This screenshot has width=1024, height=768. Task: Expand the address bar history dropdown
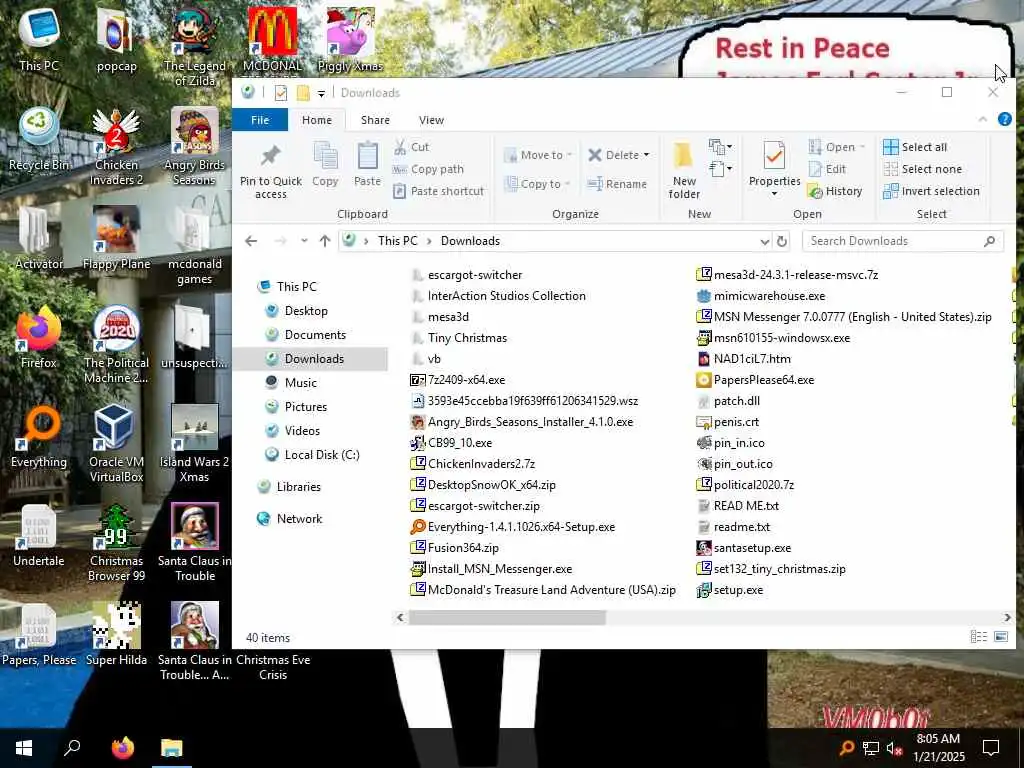[765, 241]
